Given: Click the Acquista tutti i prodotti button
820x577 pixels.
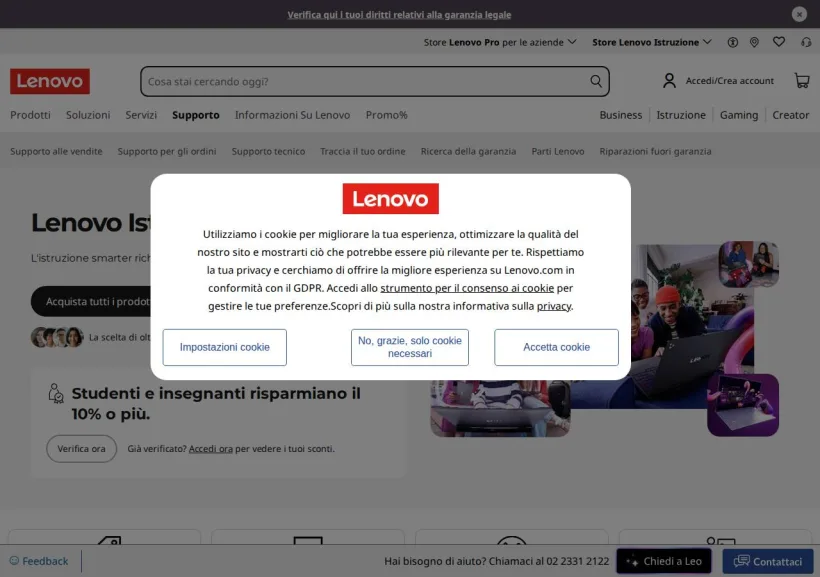Looking at the screenshot, I should [x=92, y=301].
